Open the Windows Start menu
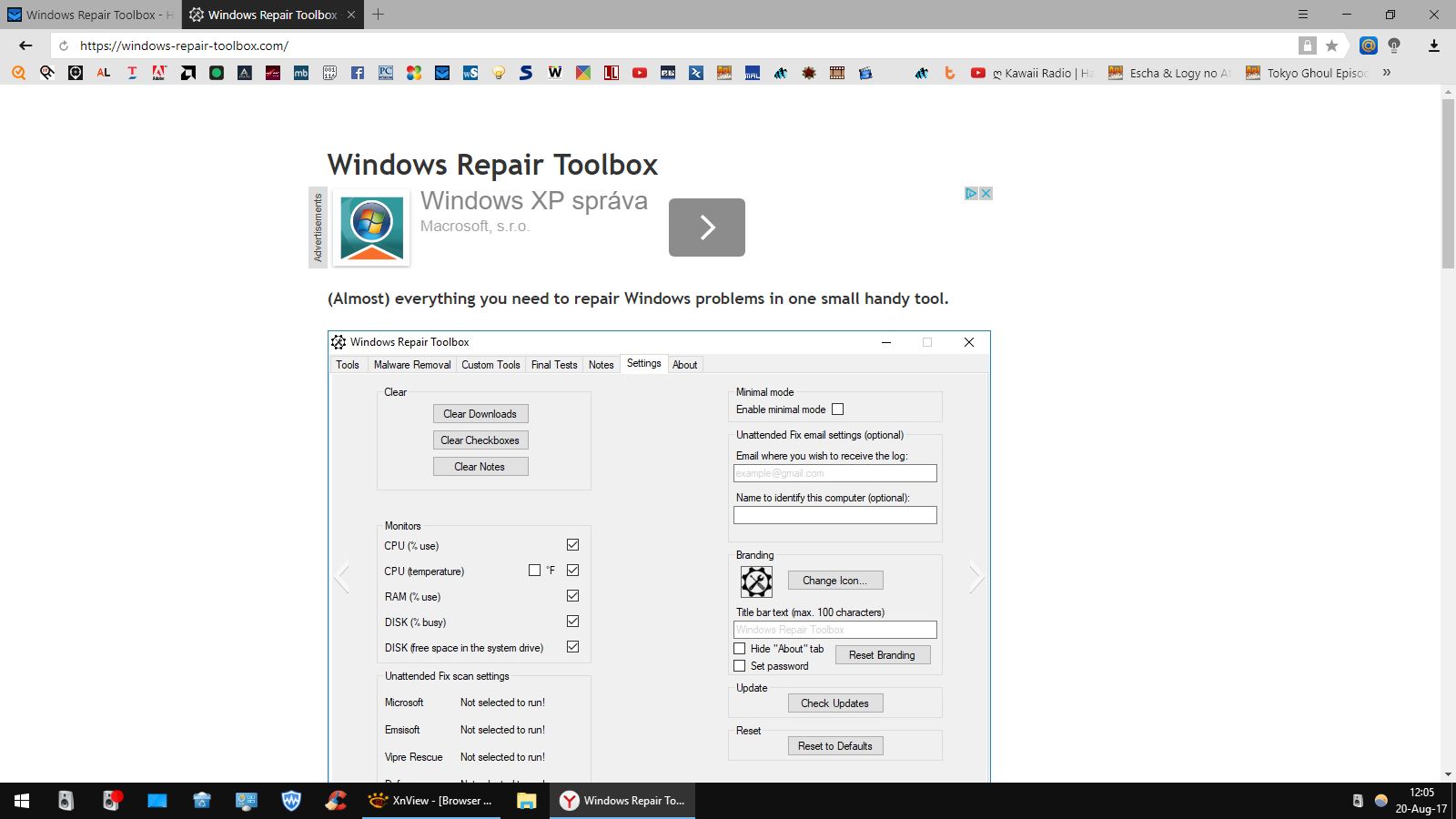Screen dimensions: 1456x819 [x=22, y=801]
